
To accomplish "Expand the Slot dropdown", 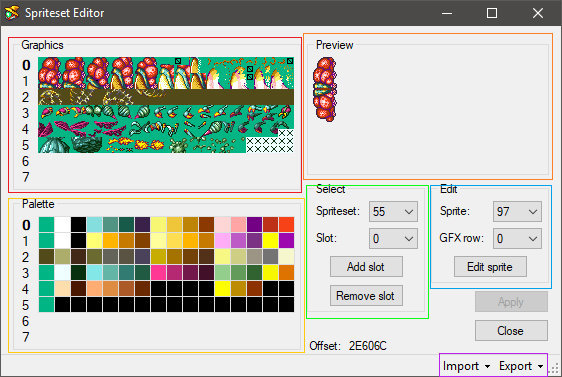I will click(393, 238).
